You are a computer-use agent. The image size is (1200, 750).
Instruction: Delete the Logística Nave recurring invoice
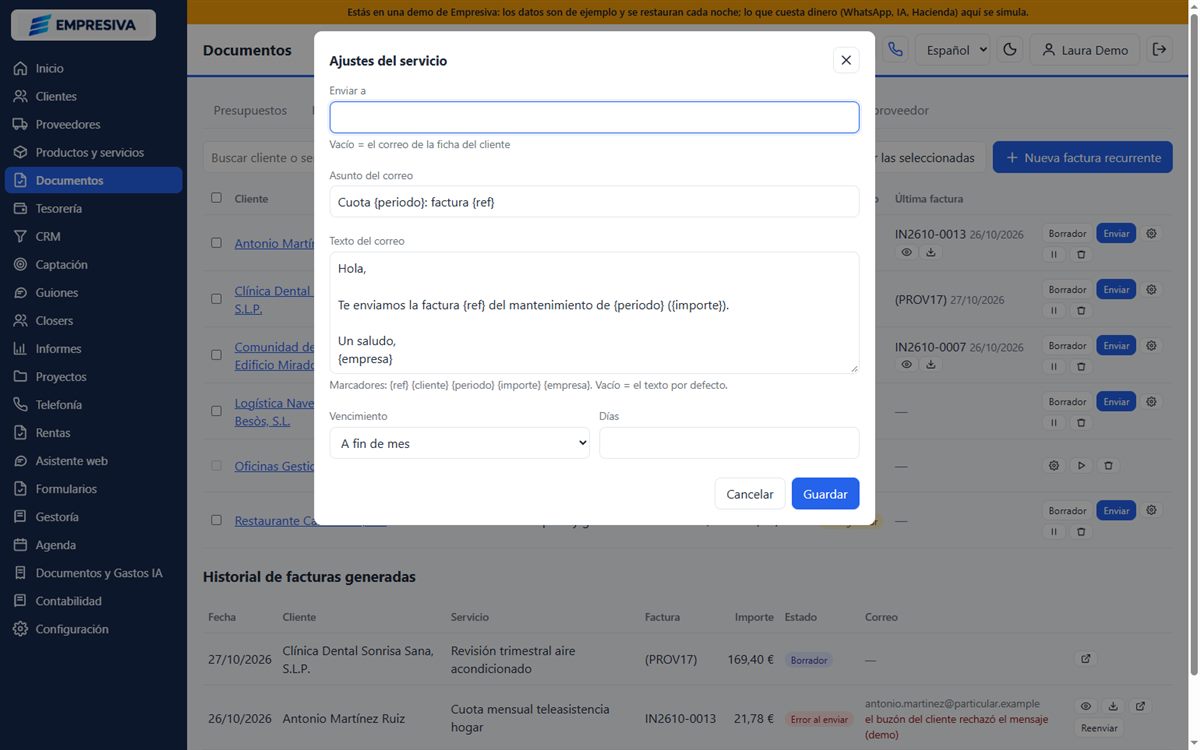(x=1081, y=422)
